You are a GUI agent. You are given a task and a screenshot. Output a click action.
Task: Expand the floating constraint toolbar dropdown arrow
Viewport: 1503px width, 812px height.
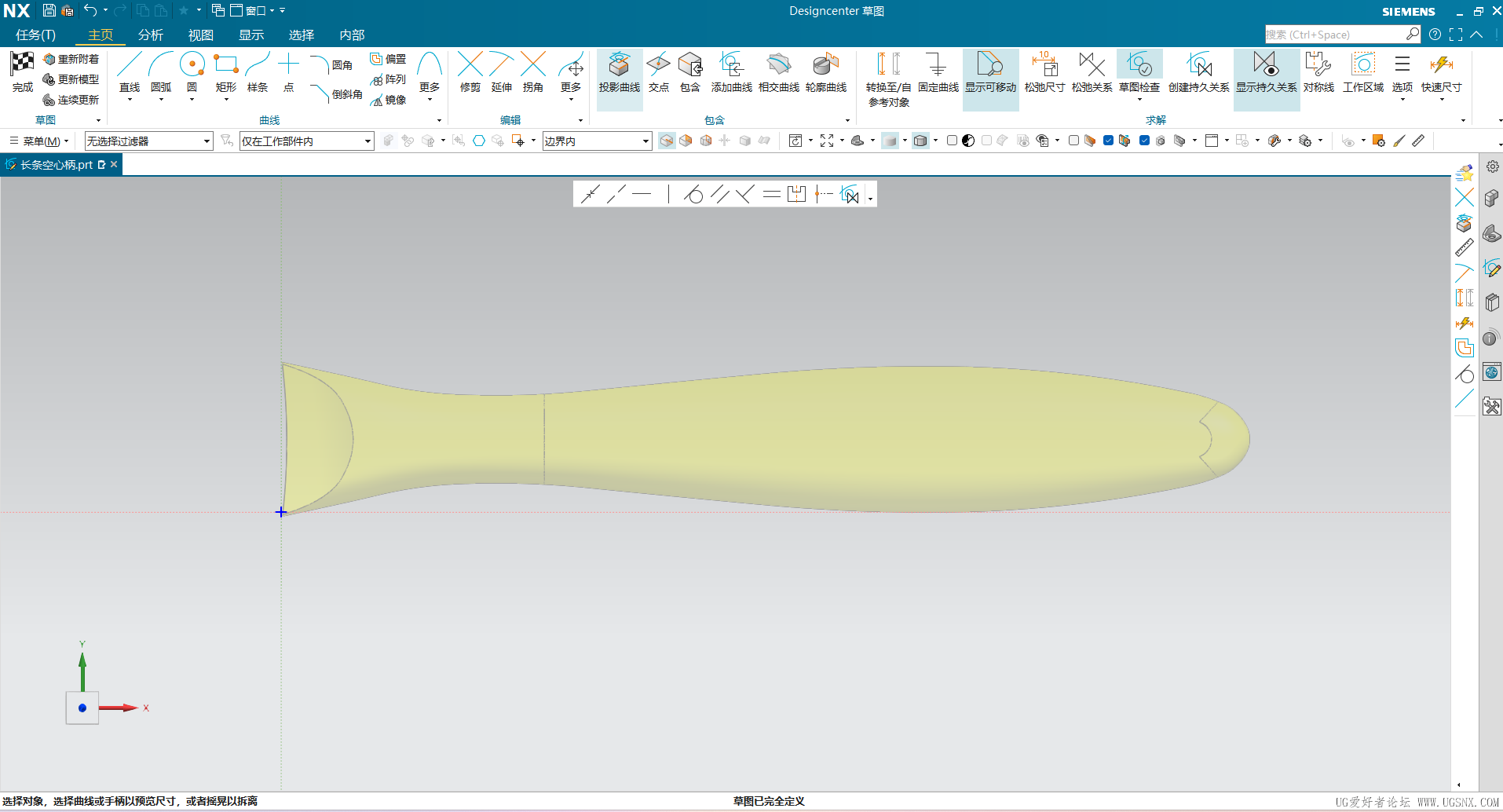point(870,198)
